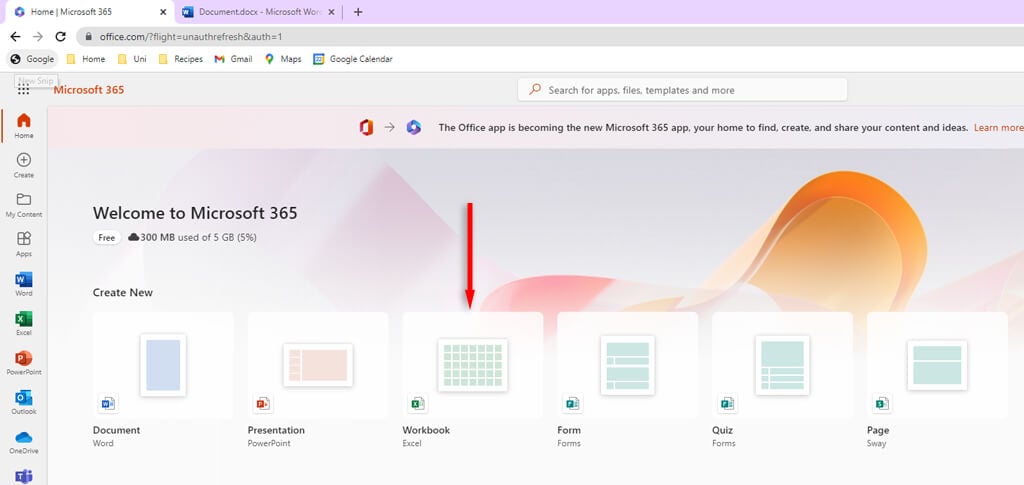Create a new PowerPoint Presentation thumbnail

point(318,365)
